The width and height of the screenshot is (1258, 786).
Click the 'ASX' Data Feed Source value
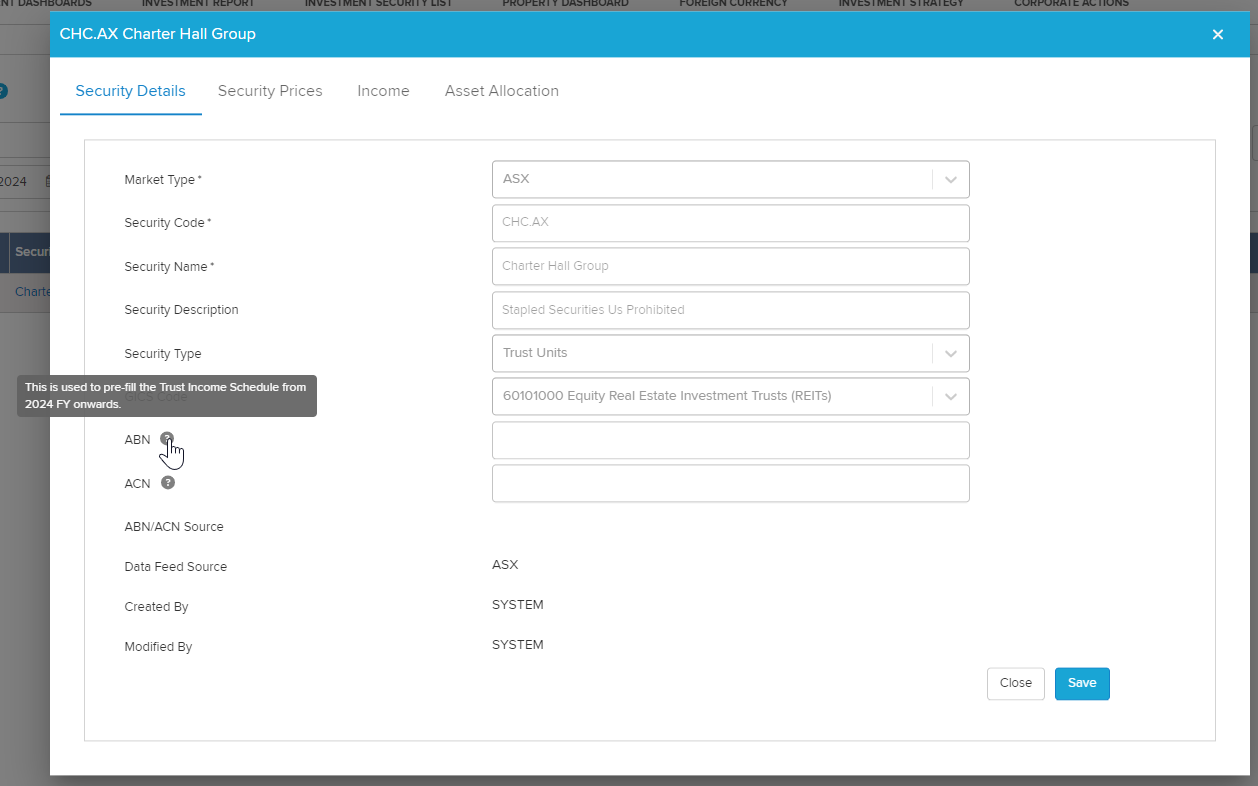[x=505, y=565]
